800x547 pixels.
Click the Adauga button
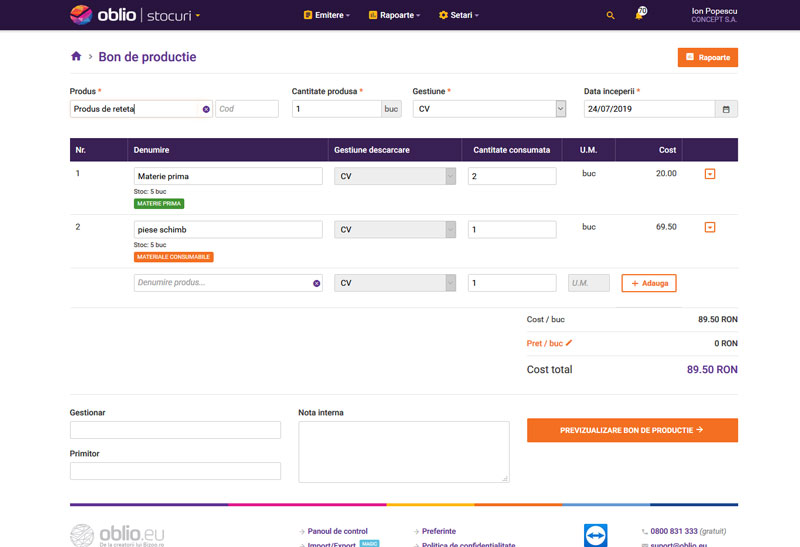click(649, 283)
